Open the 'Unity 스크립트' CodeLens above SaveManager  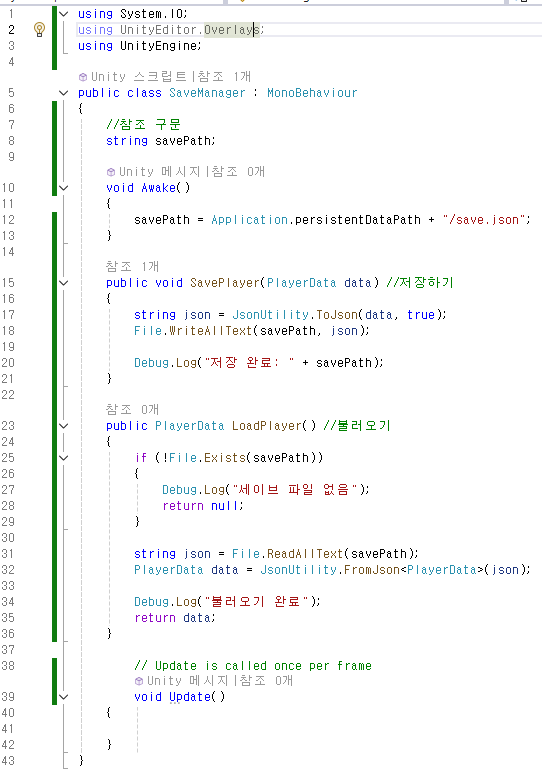(x=139, y=77)
